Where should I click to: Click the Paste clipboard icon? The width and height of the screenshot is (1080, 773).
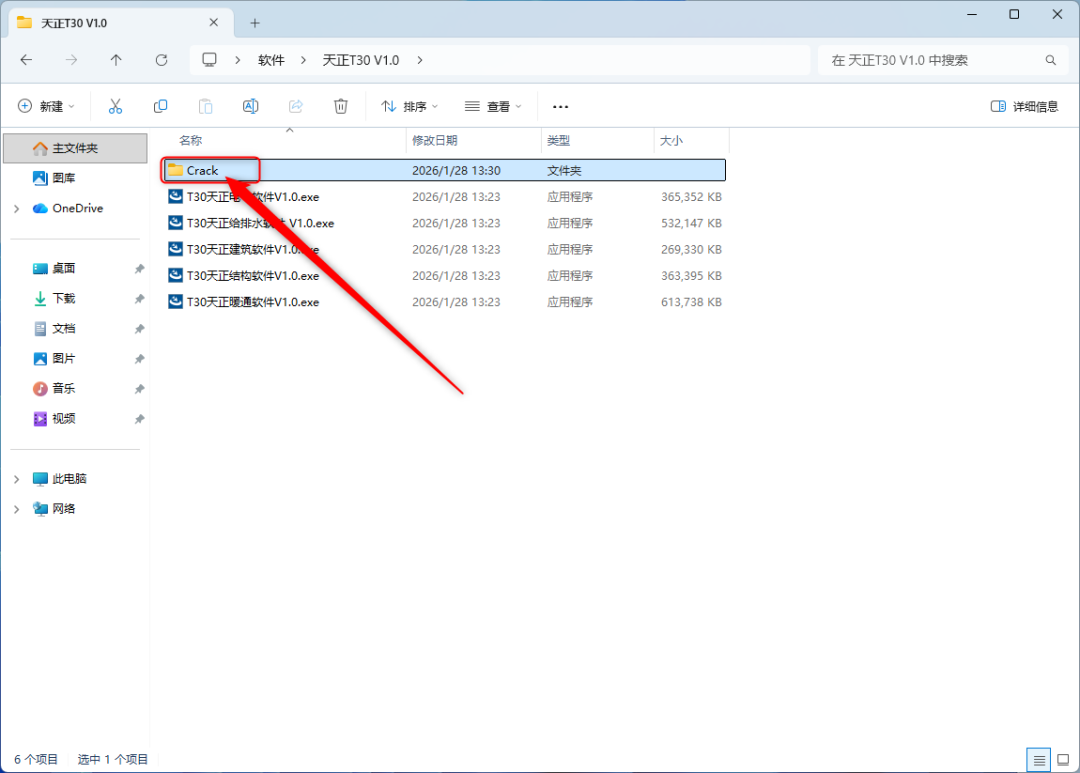[x=205, y=106]
